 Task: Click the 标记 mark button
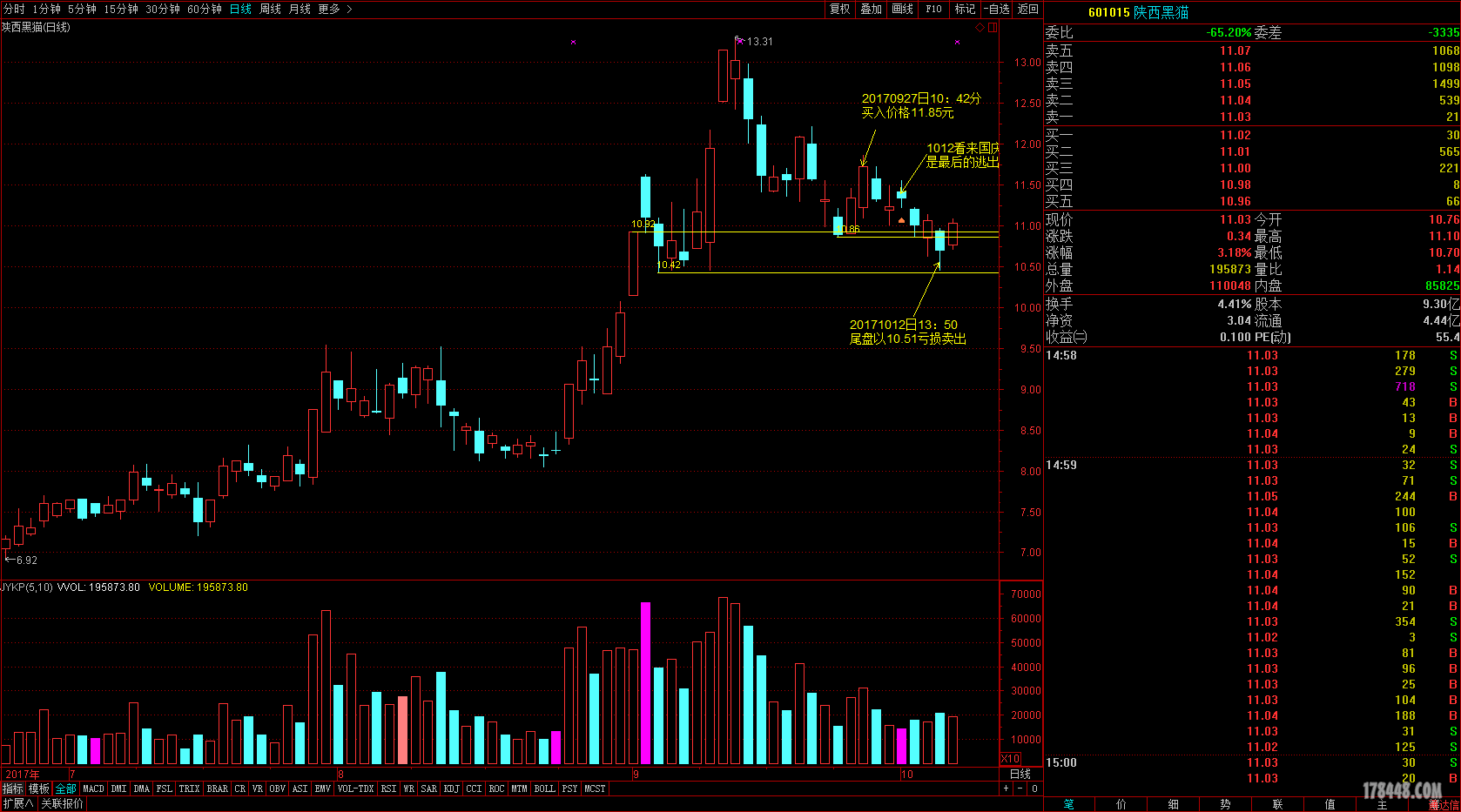(965, 9)
